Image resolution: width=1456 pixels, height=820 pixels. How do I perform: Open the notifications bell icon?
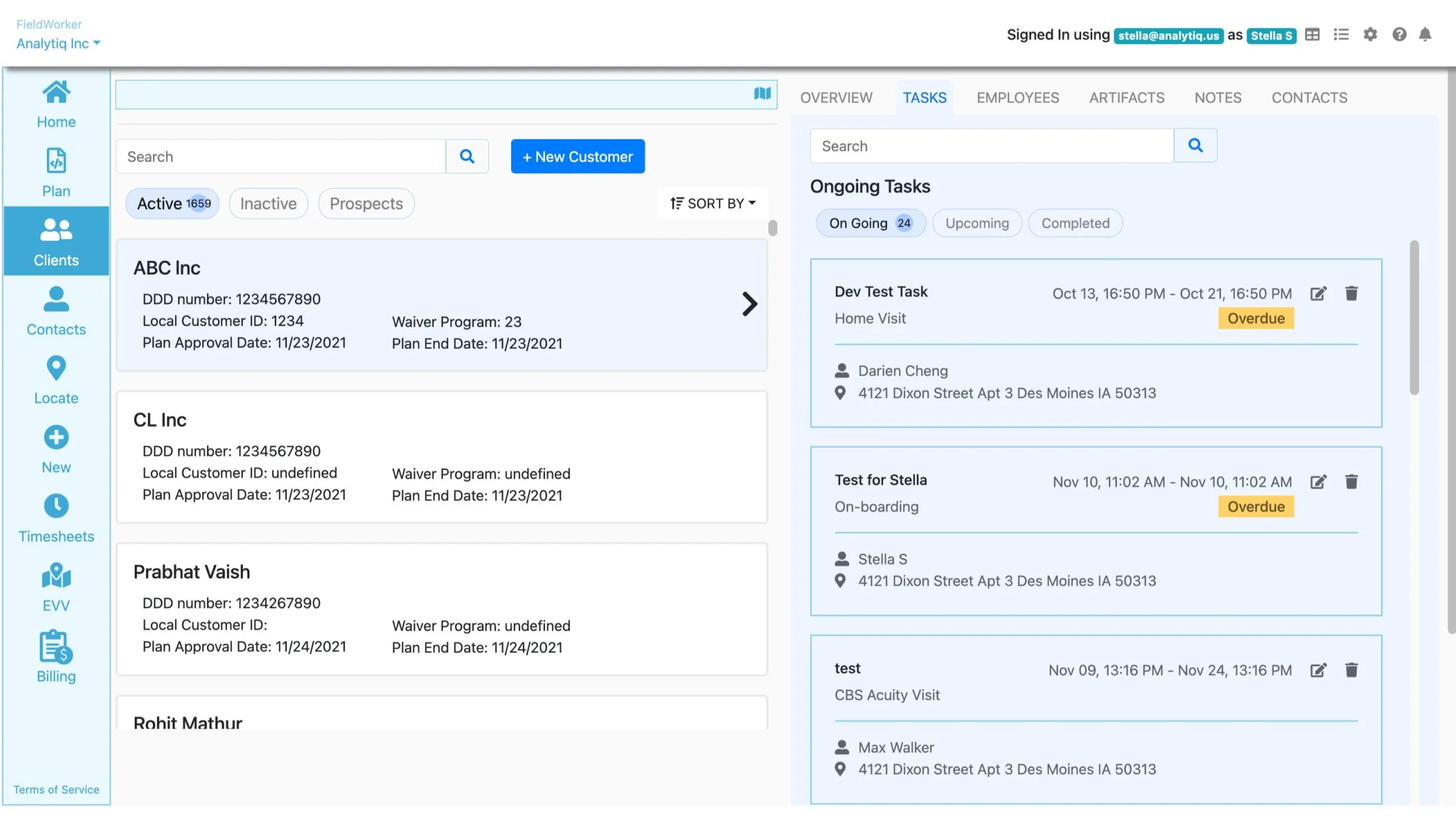pos(1425,34)
